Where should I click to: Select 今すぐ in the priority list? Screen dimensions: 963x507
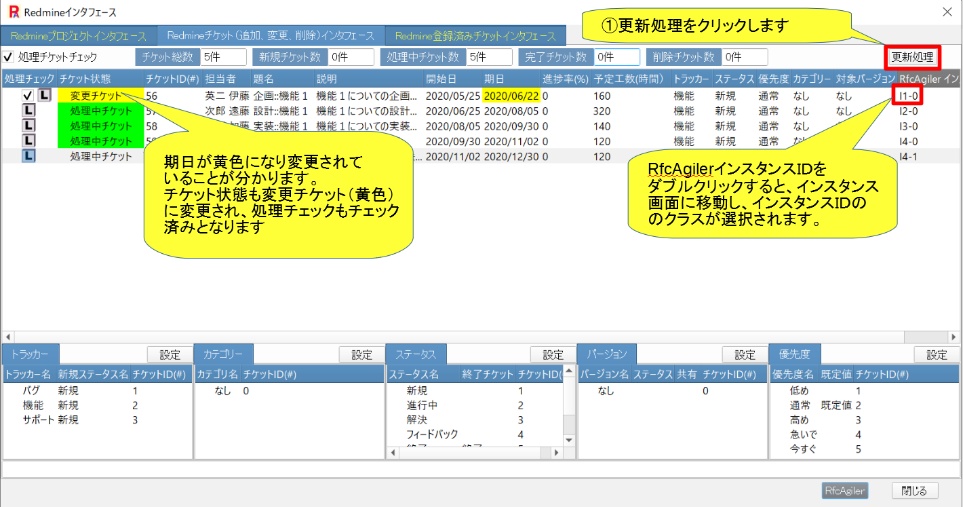pyautogui.click(x=803, y=449)
